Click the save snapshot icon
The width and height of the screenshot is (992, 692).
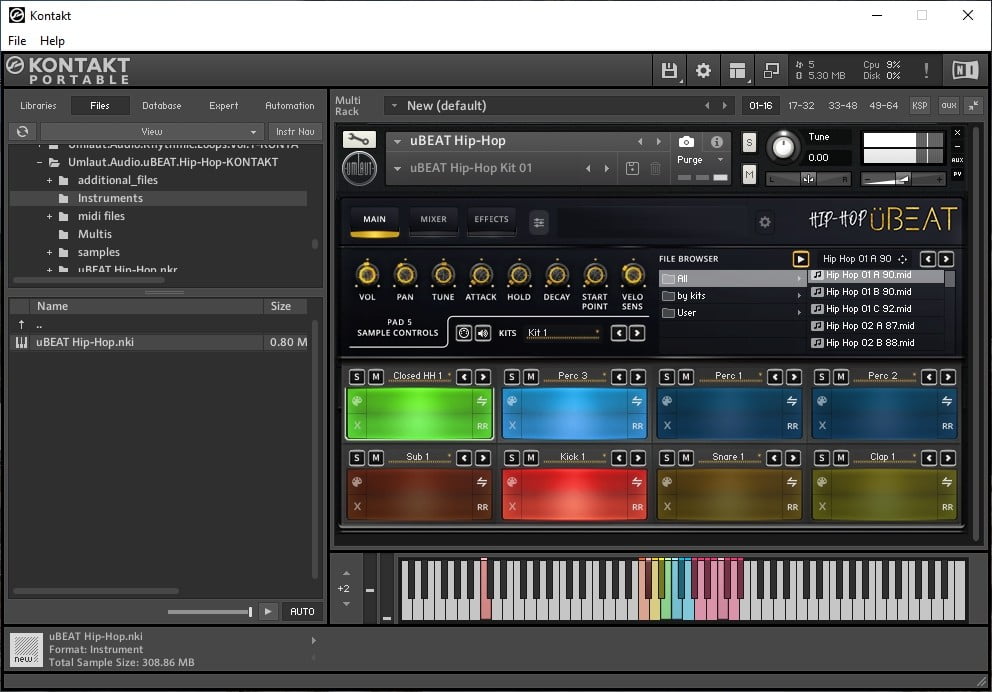pyautogui.click(x=632, y=168)
